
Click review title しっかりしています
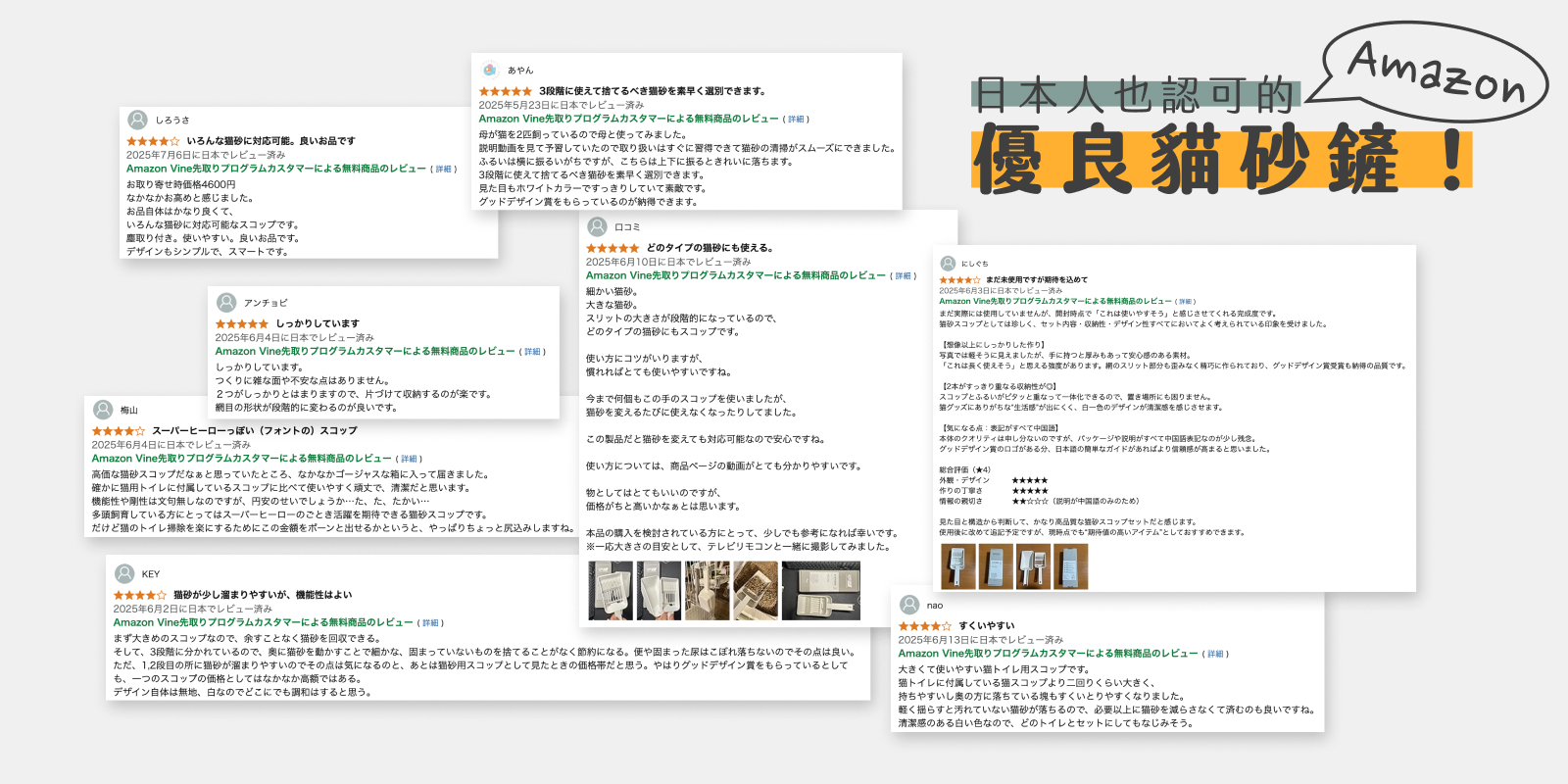point(318,323)
